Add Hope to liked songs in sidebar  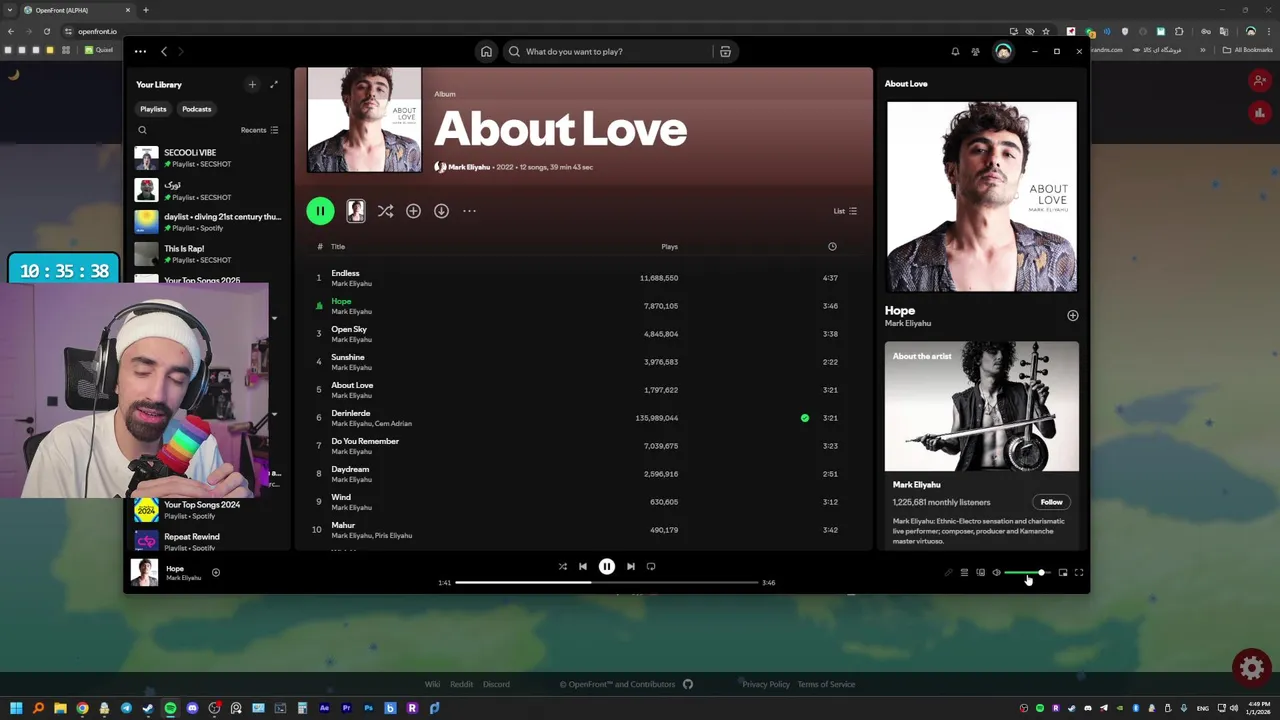tap(1072, 316)
